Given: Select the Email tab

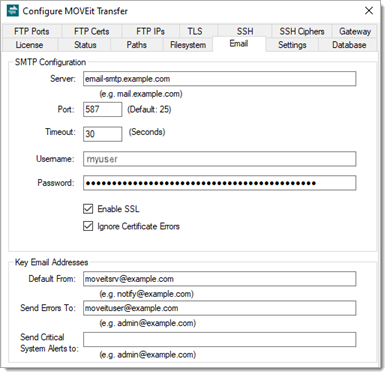Looking at the screenshot, I should click(x=239, y=44).
